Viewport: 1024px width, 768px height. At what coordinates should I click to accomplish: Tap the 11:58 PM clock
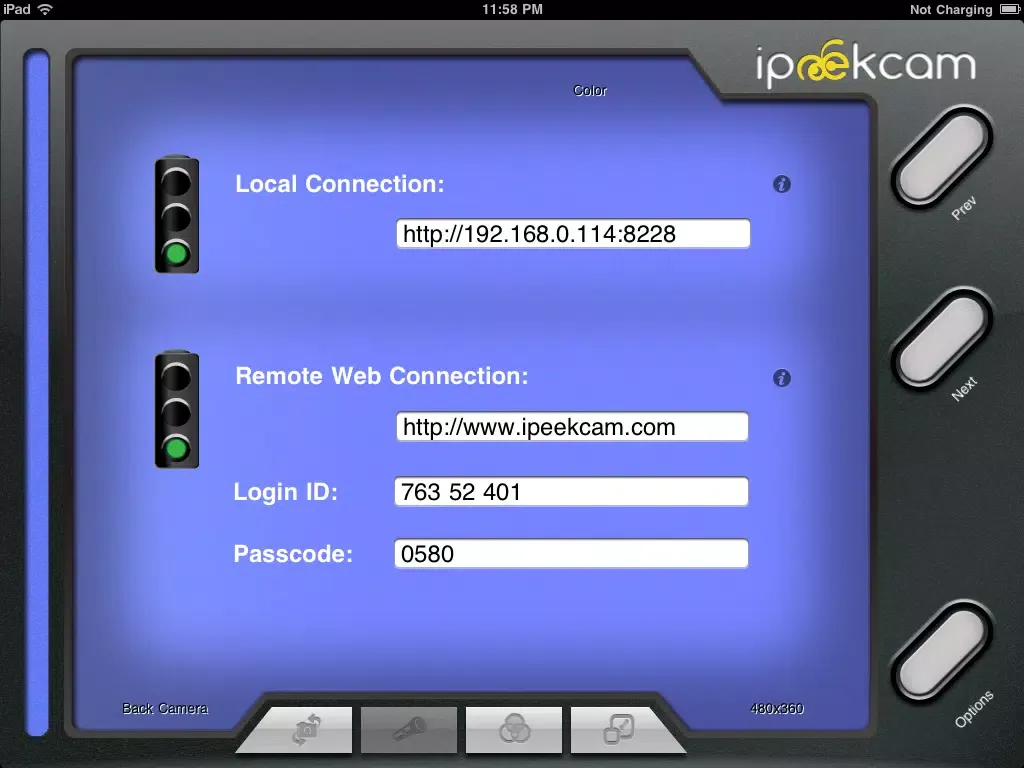[512, 9]
